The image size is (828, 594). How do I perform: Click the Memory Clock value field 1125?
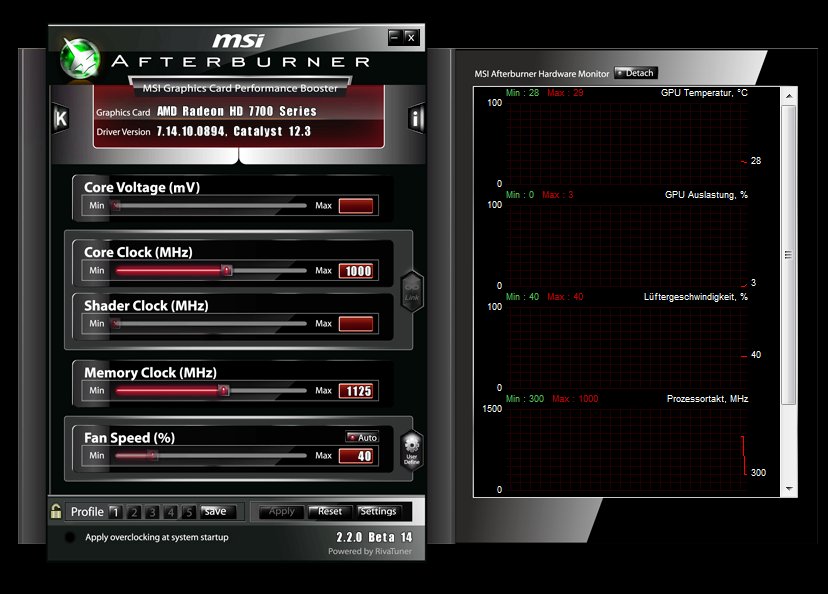pos(356,391)
